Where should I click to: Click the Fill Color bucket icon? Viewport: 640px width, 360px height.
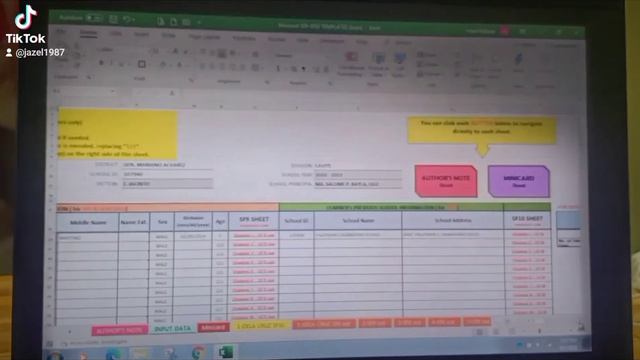tap(163, 64)
